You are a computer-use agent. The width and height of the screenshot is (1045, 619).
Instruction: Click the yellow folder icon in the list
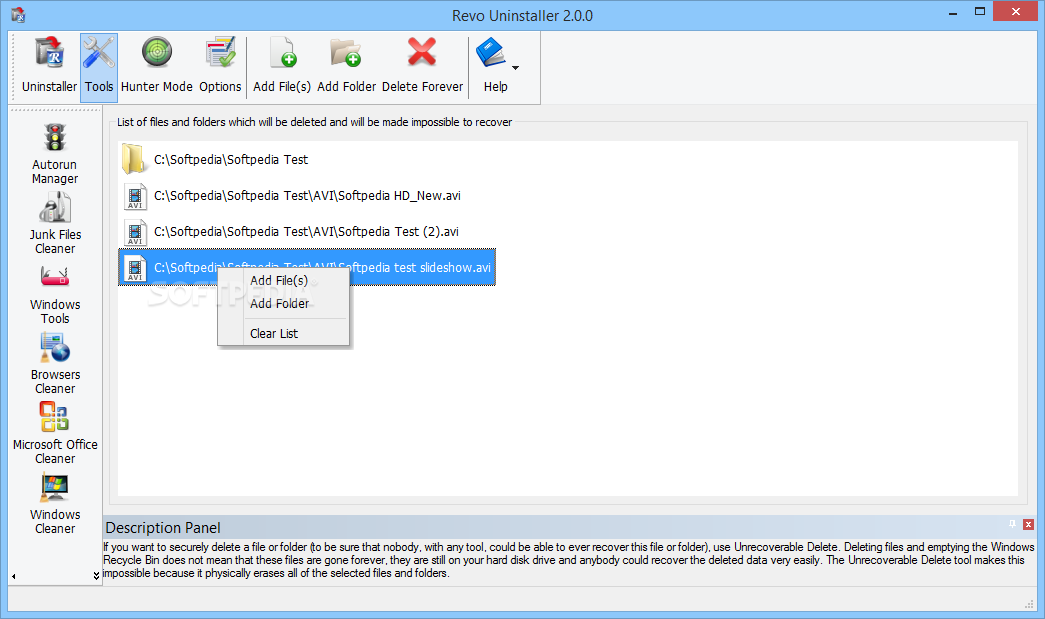tap(134, 160)
